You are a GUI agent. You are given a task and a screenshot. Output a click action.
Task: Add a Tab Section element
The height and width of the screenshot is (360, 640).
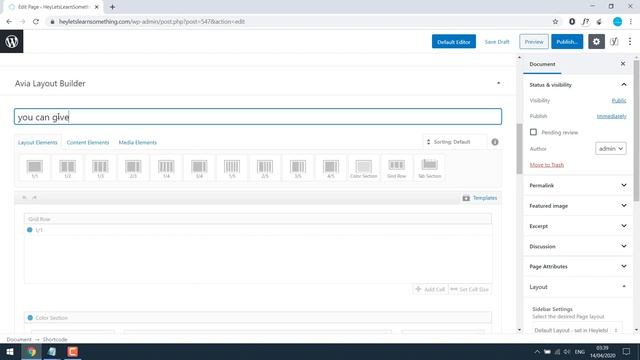[x=429, y=168]
